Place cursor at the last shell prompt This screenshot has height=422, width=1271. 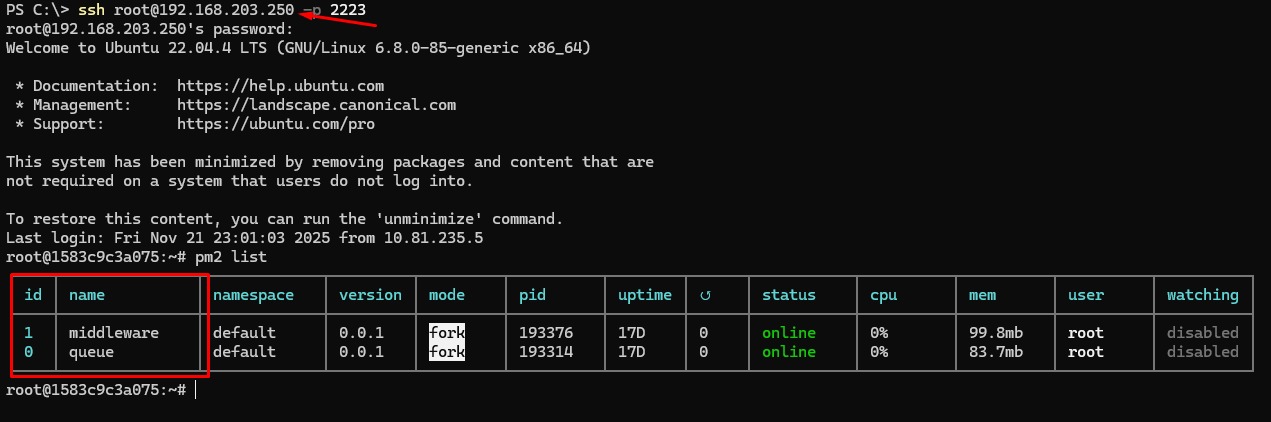coord(196,389)
